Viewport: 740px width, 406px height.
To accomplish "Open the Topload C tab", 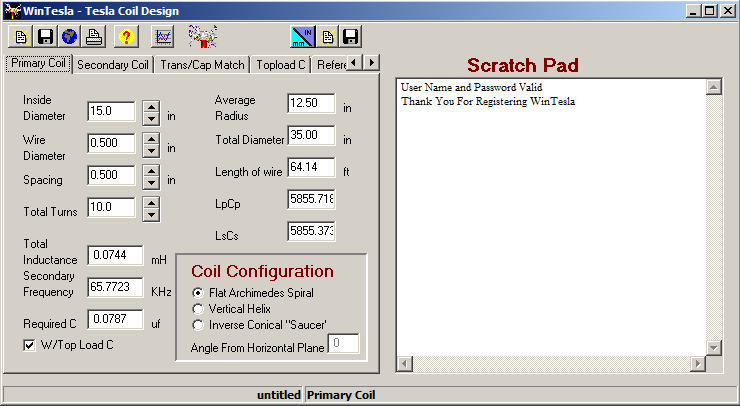I will [281, 65].
